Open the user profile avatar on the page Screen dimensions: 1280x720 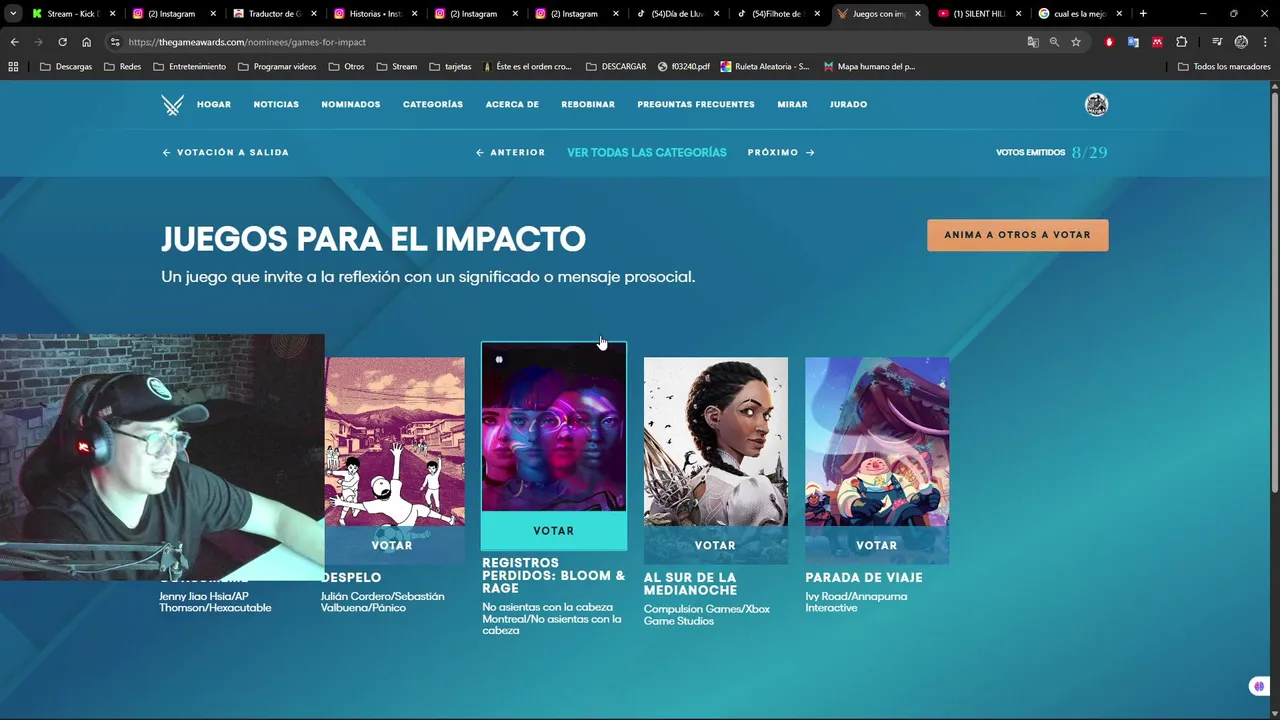click(x=1097, y=105)
